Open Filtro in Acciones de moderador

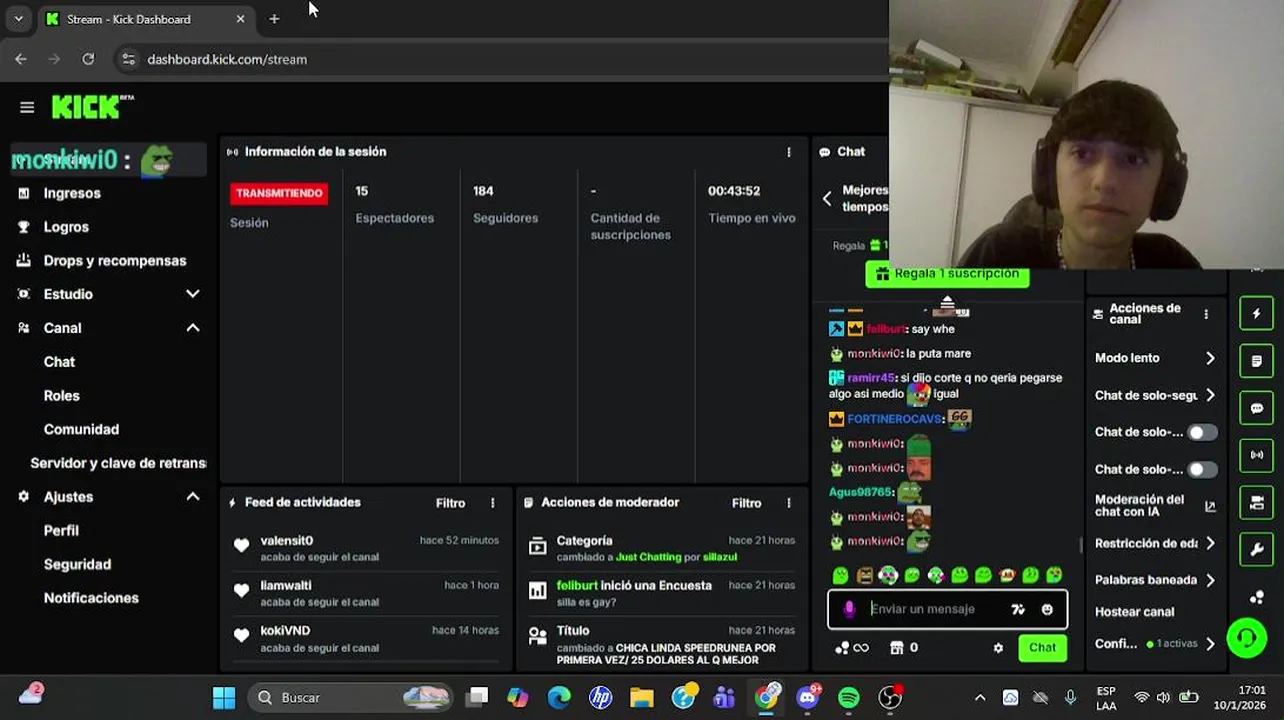[746, 503]
